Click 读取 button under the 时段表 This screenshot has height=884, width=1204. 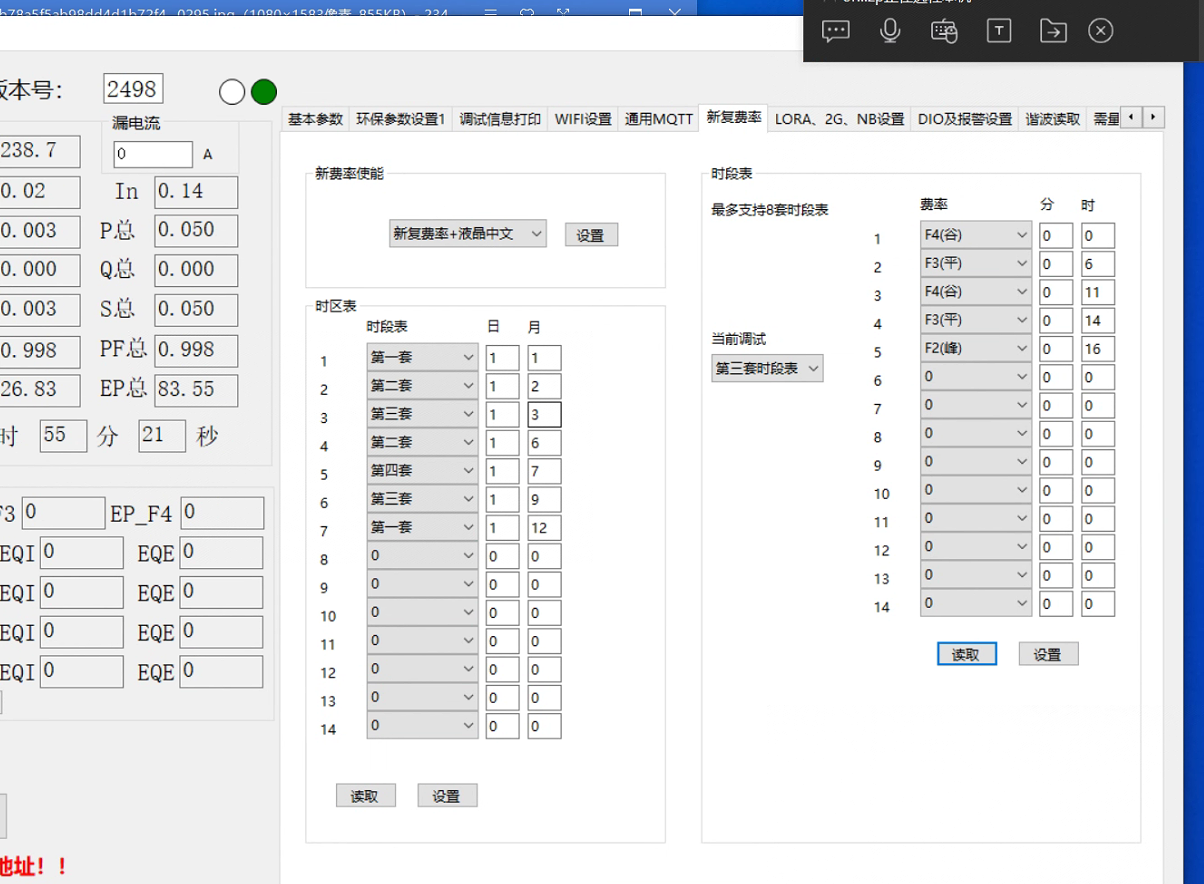(966, 654)
